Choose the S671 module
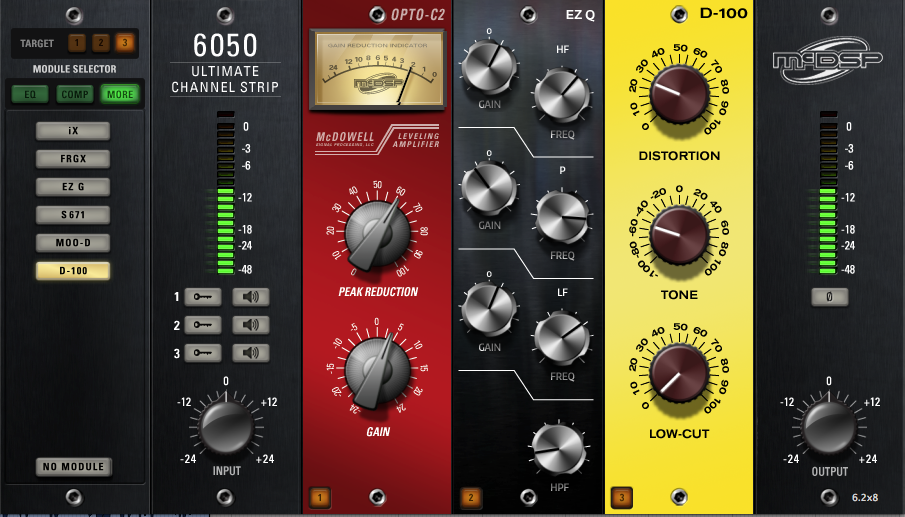 (73, 215)
